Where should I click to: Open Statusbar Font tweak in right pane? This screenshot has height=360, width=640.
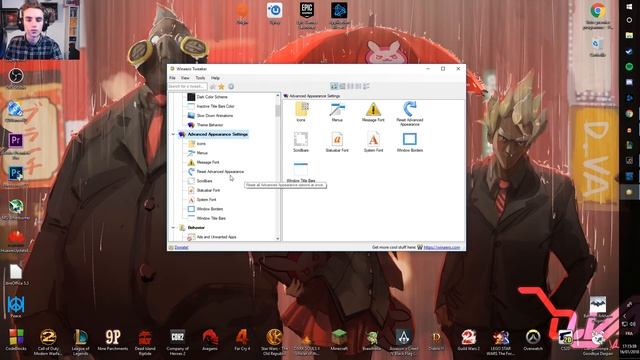click(x=337, y=142)
